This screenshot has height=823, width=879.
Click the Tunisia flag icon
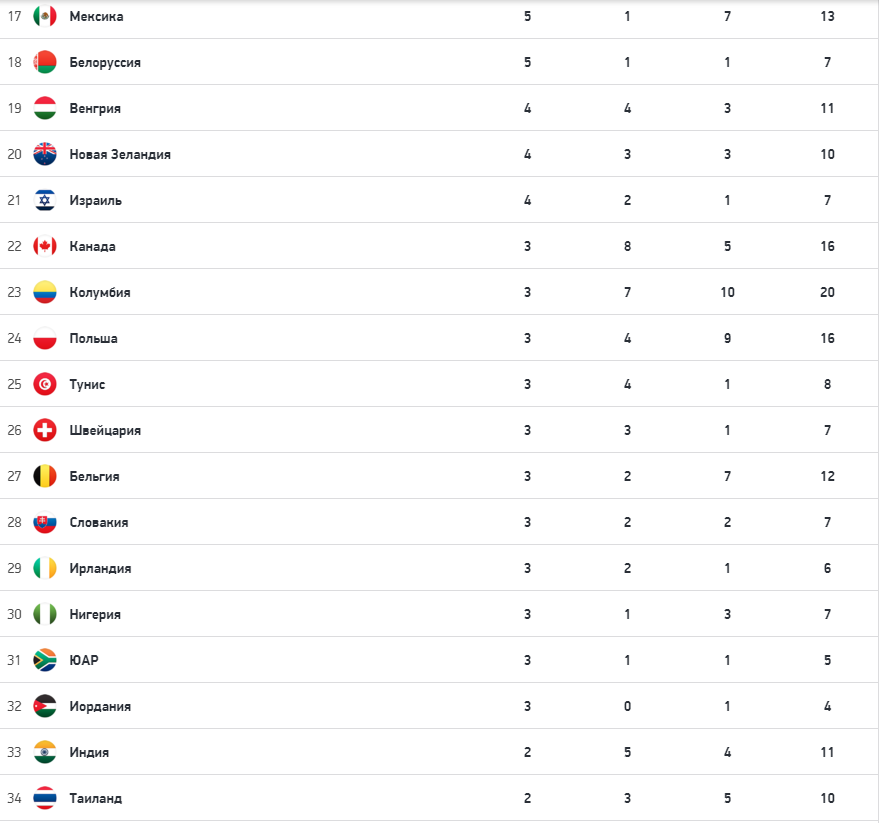45,384
